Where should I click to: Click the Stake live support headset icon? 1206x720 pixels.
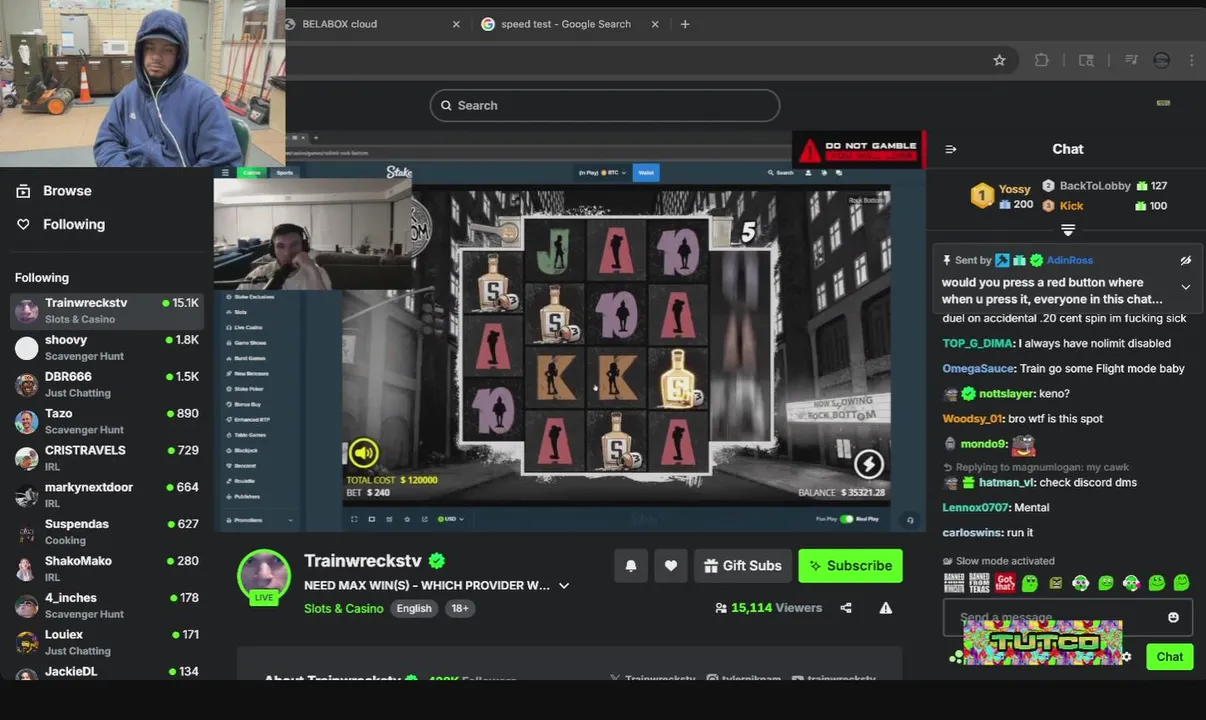(909, 520)
